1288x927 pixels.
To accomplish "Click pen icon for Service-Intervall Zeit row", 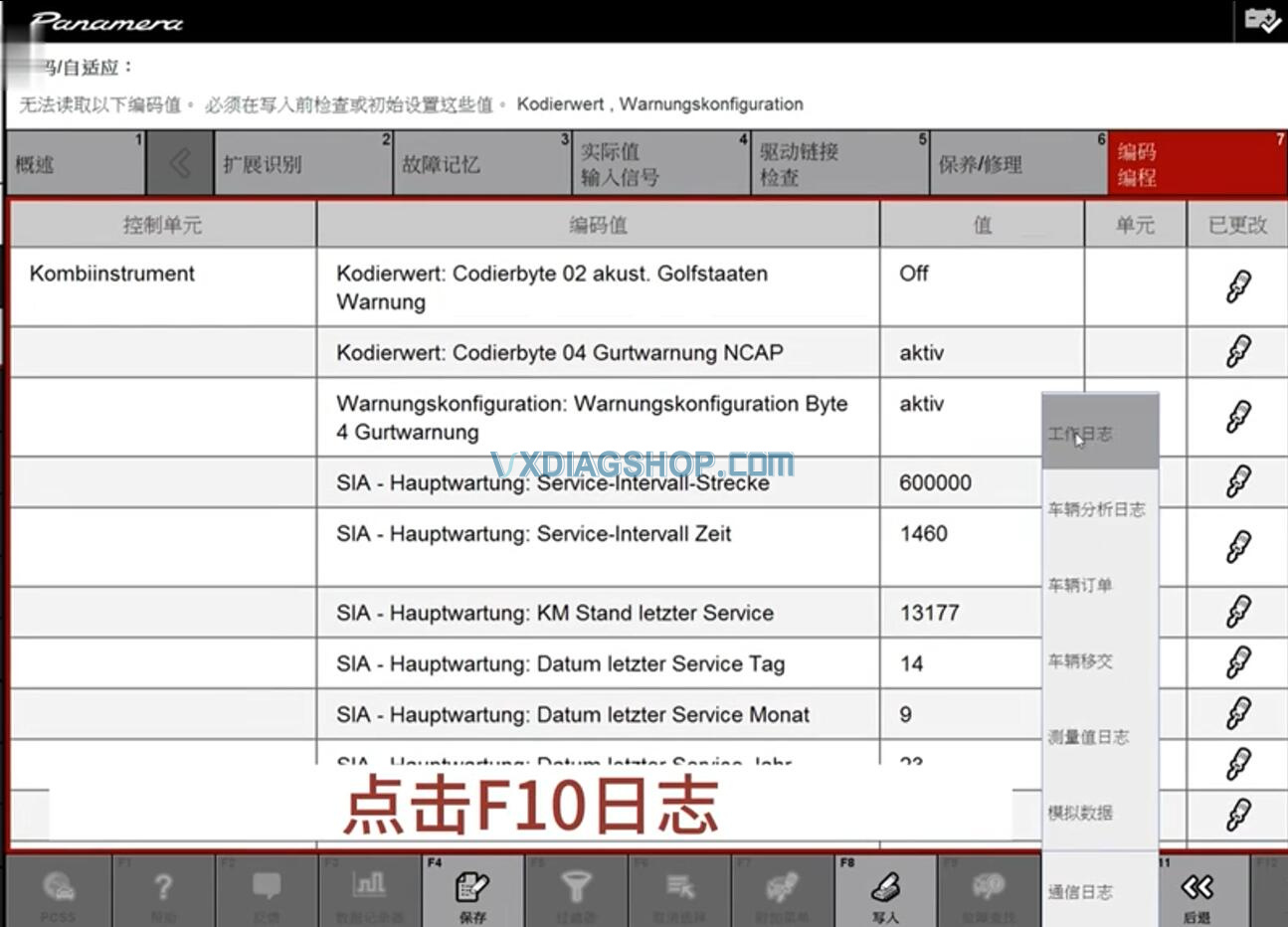I will pos(1237,546).
